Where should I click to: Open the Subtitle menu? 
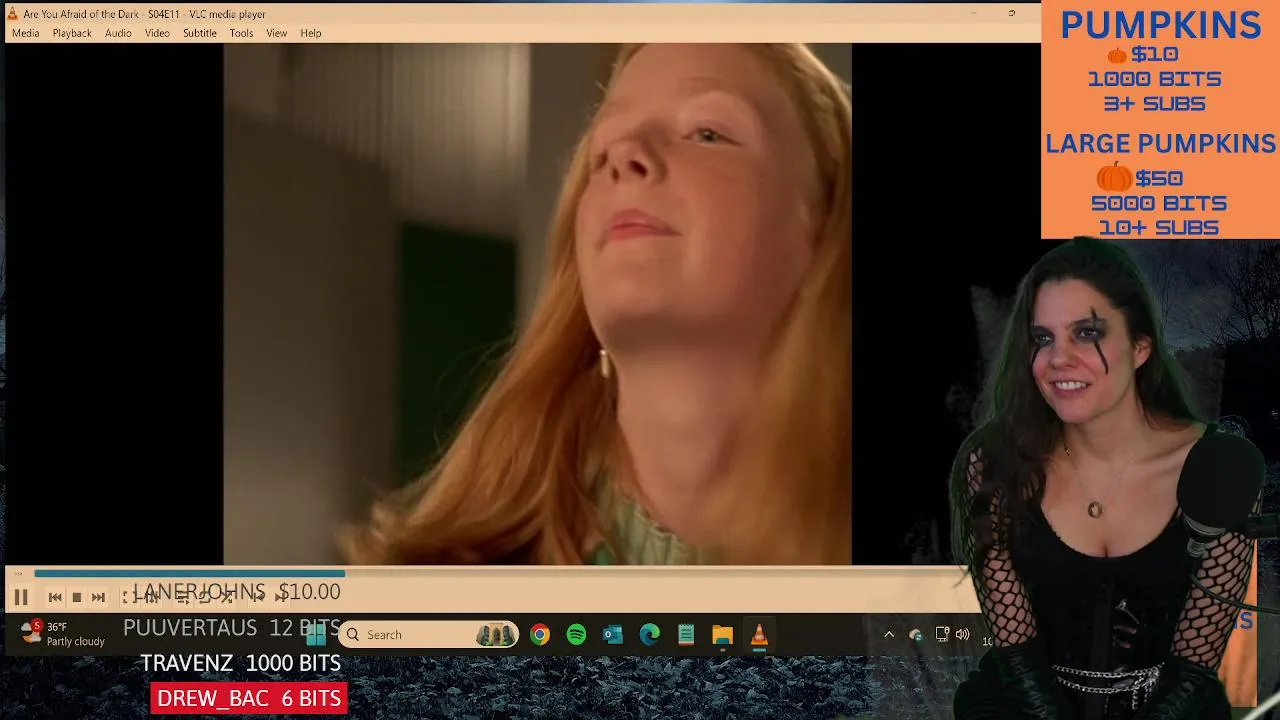(200, 33)
